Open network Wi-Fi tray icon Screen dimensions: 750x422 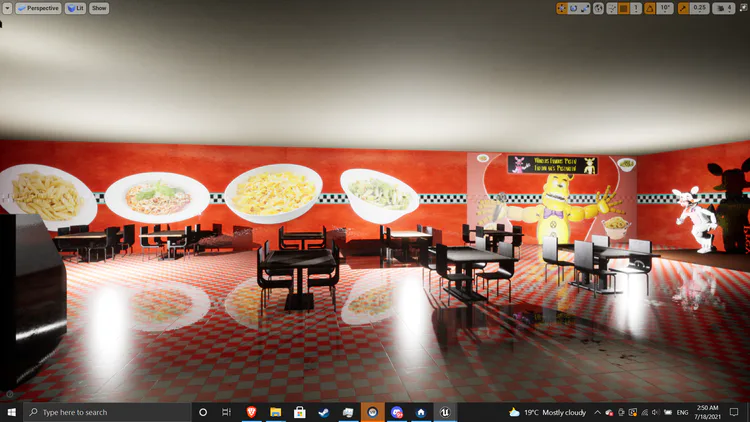[x=645, y=412]
